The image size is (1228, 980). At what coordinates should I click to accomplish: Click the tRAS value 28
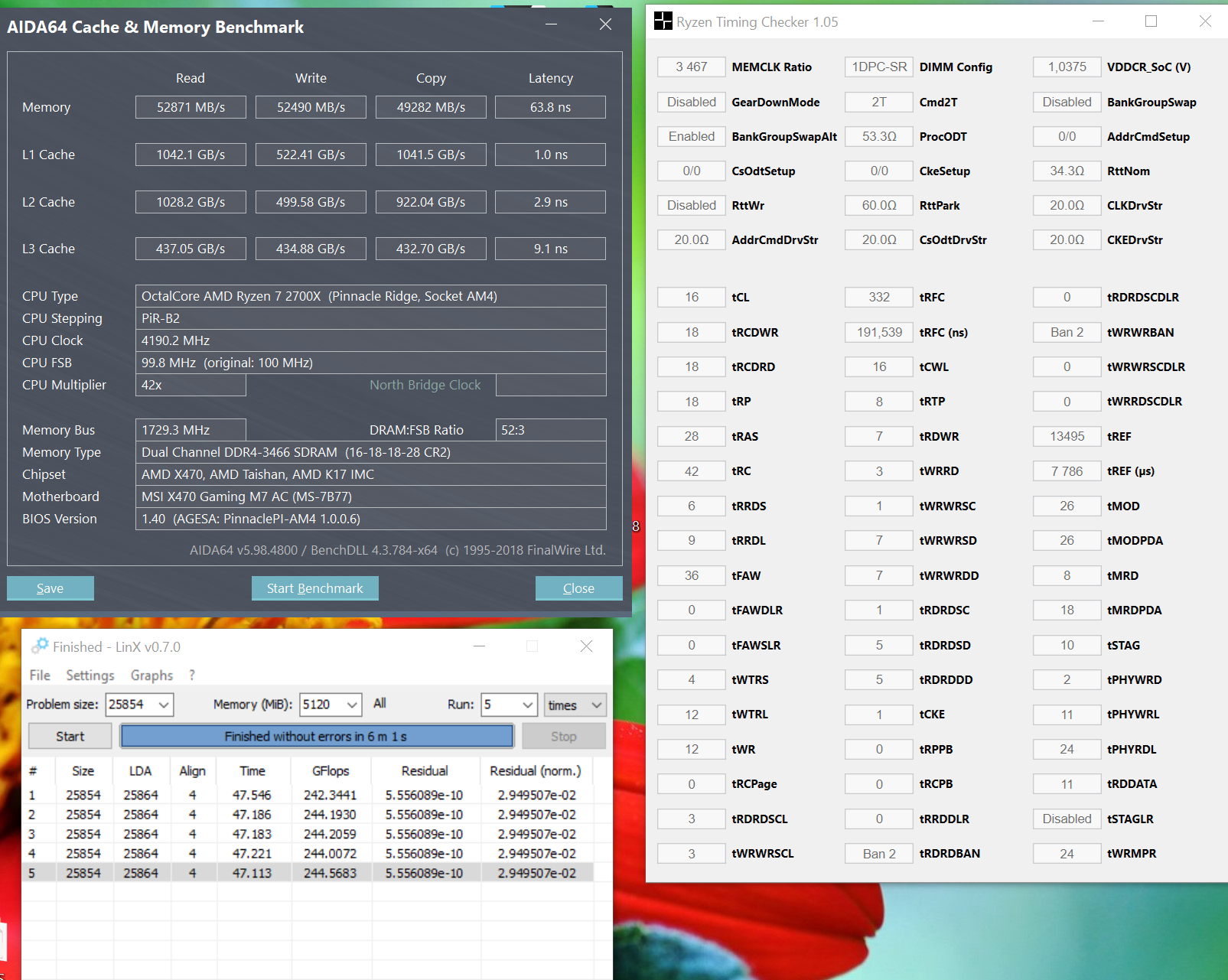click(x=692, y=436)
